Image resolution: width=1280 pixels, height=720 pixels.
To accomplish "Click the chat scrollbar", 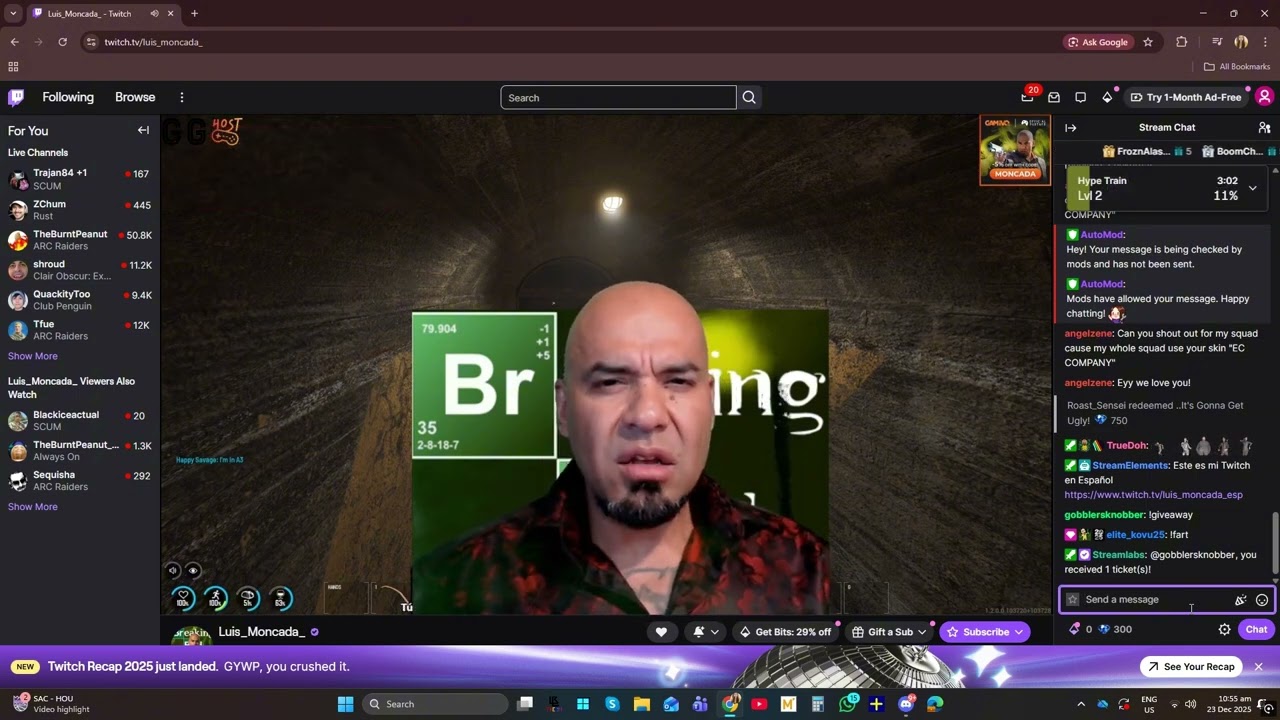I will click(1275, 543).
